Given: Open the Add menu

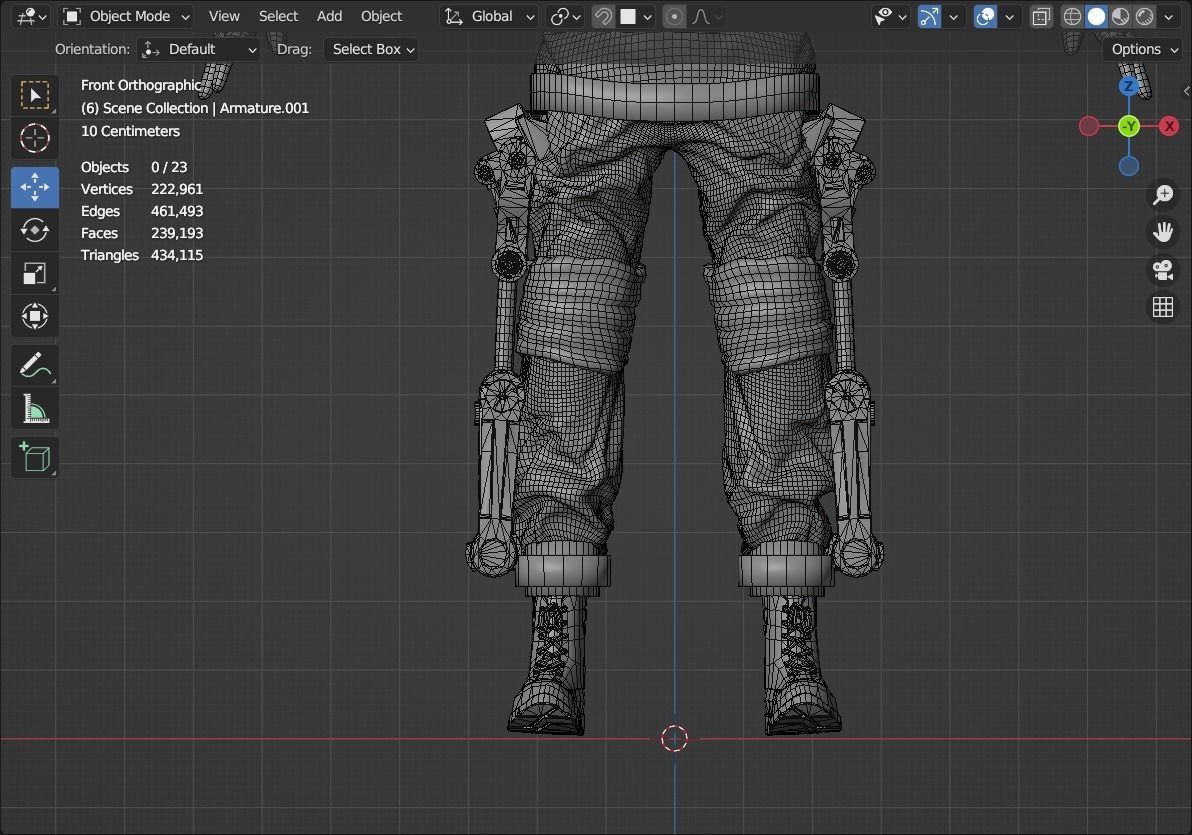Looking at the screenshot, I should [329, 16].
